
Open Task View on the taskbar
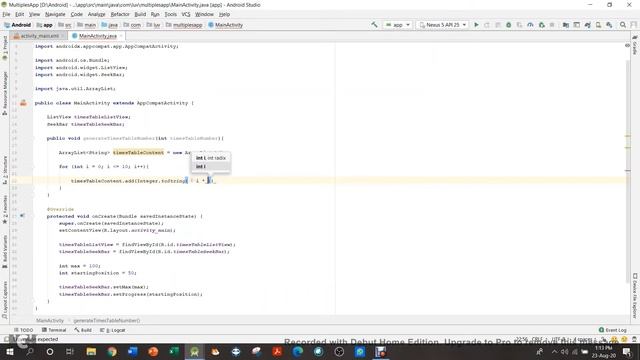tap(70, 351)
